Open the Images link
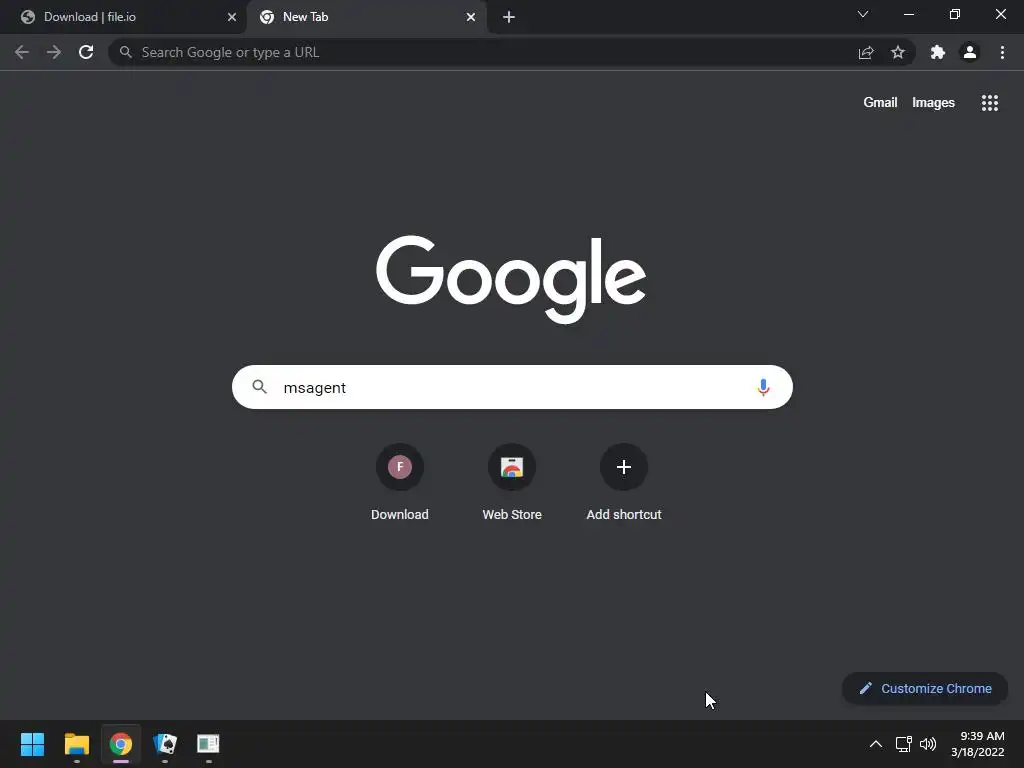Image resolution: width=1024 pixels, height=768 pixels. [933, 103]
